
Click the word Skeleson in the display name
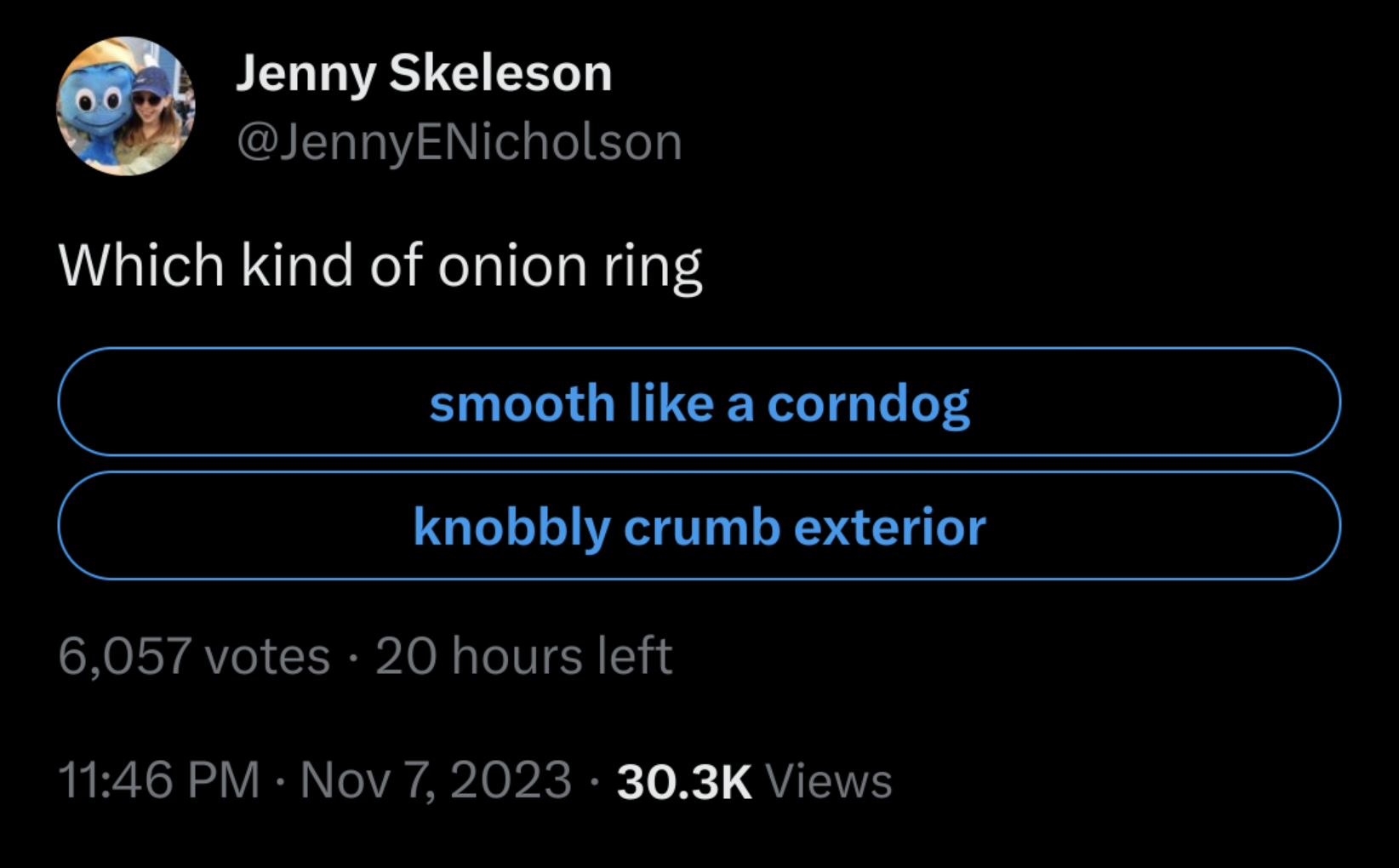tap(500, 73)
